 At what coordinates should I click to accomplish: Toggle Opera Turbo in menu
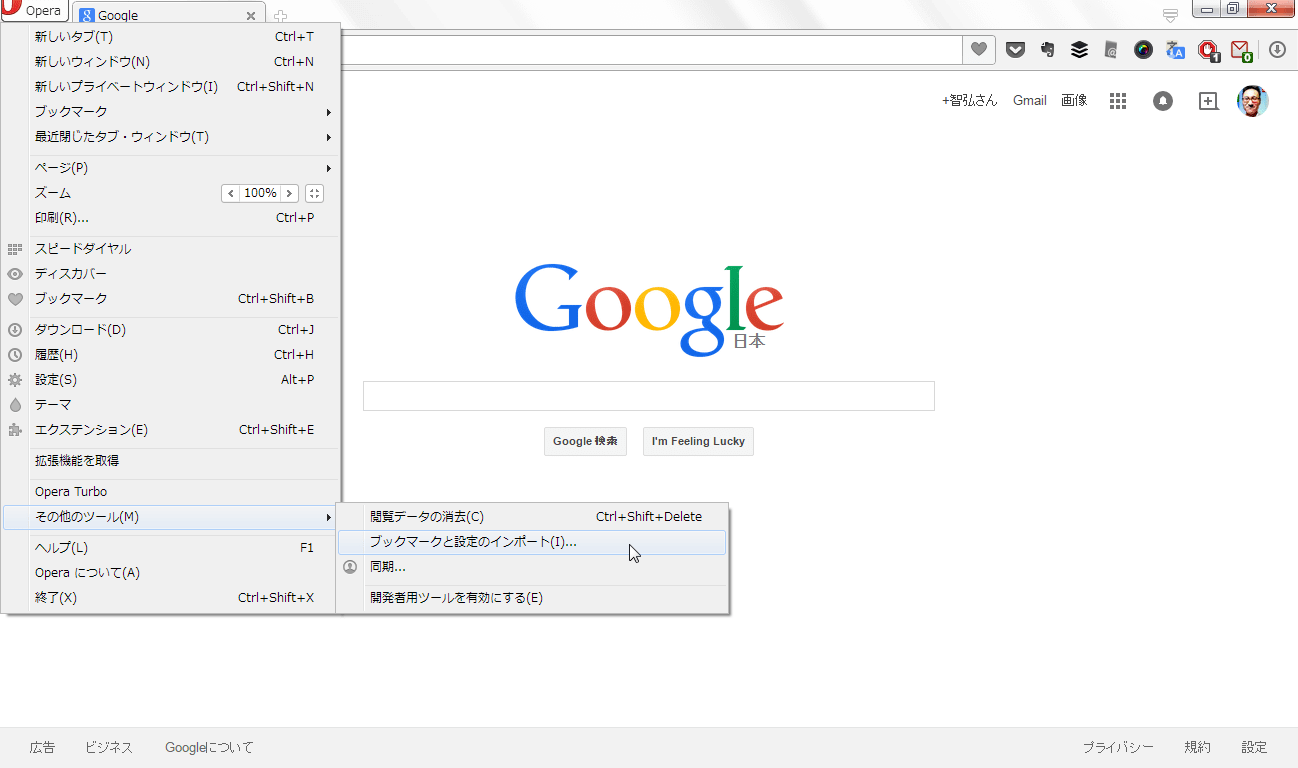coord(171,491)
